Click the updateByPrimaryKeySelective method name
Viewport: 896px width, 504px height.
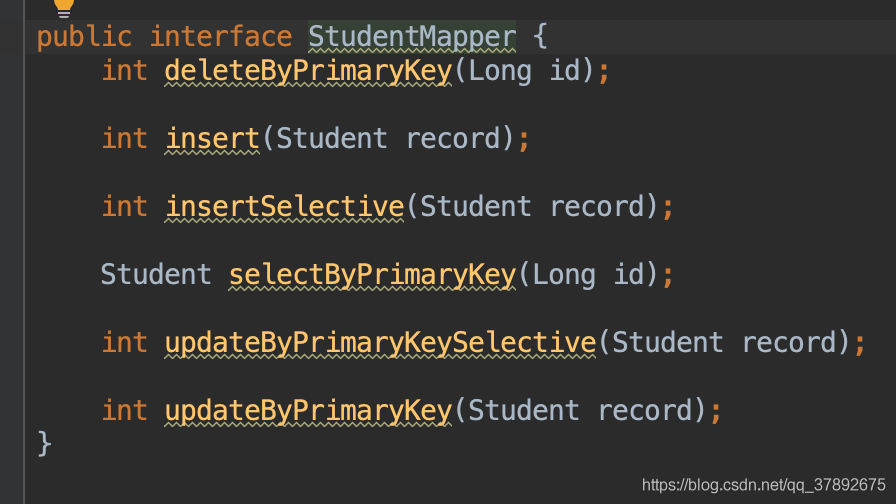[x=380, y=342]
